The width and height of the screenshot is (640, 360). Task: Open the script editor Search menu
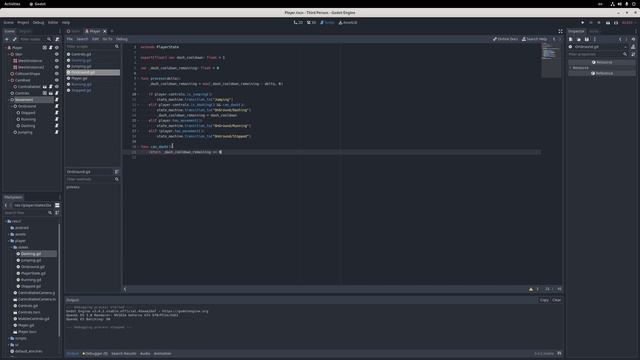pos(82,39)
